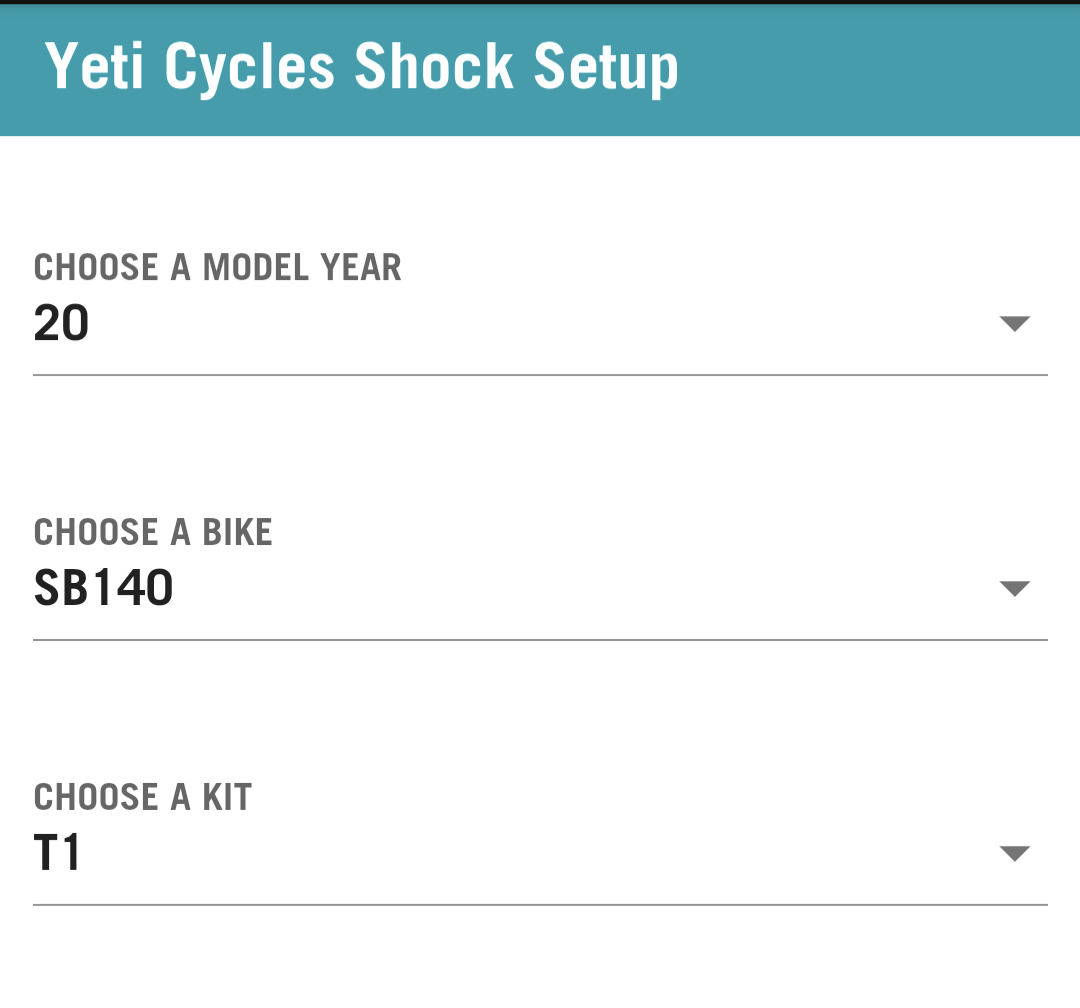This screenshot has width=1080, height=1008.
Task: Click the Yeti Cycles Shock Setup title
Action: tap(362, 68)
